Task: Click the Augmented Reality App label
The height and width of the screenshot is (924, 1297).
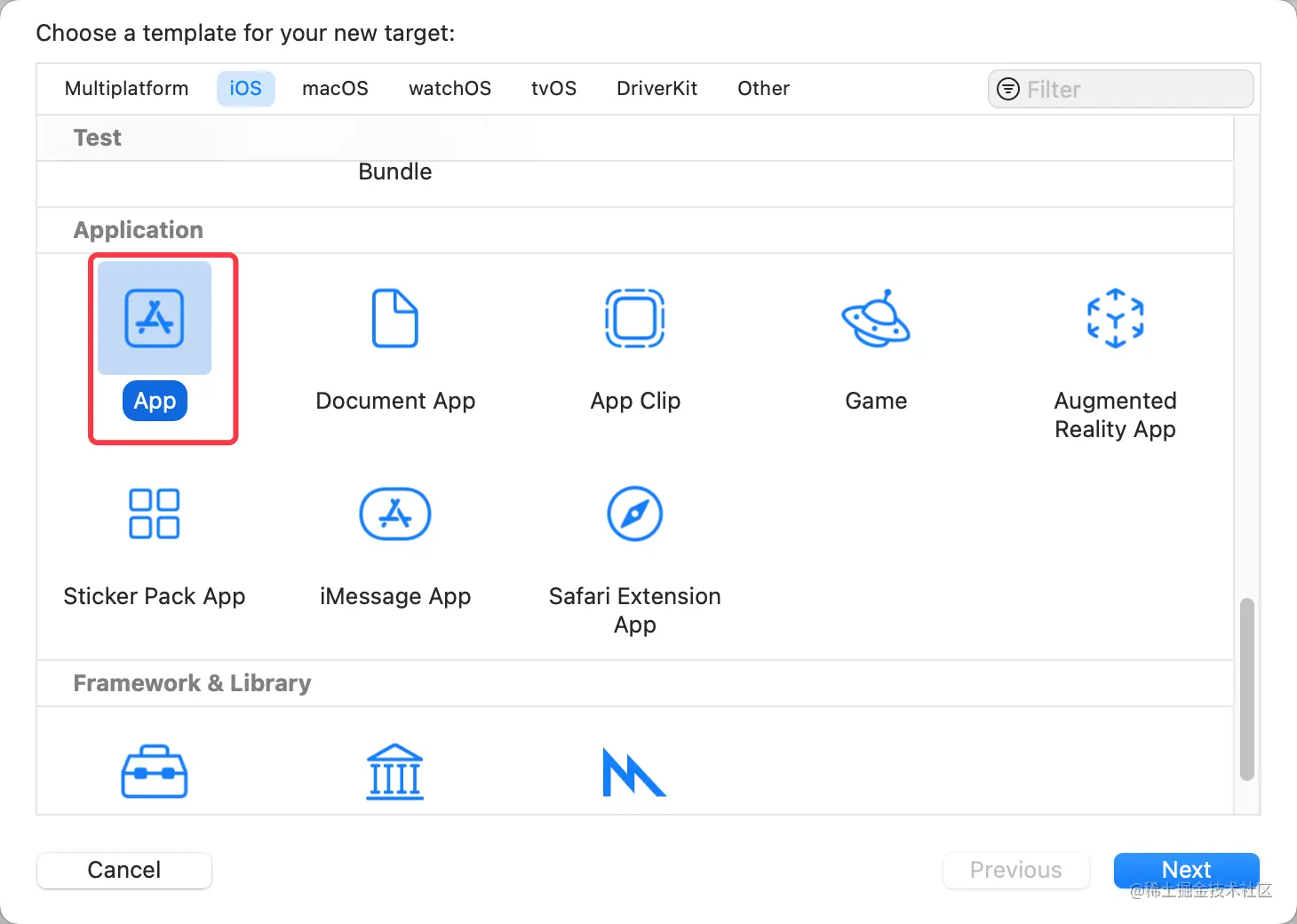Action: tap(1116, 415)
